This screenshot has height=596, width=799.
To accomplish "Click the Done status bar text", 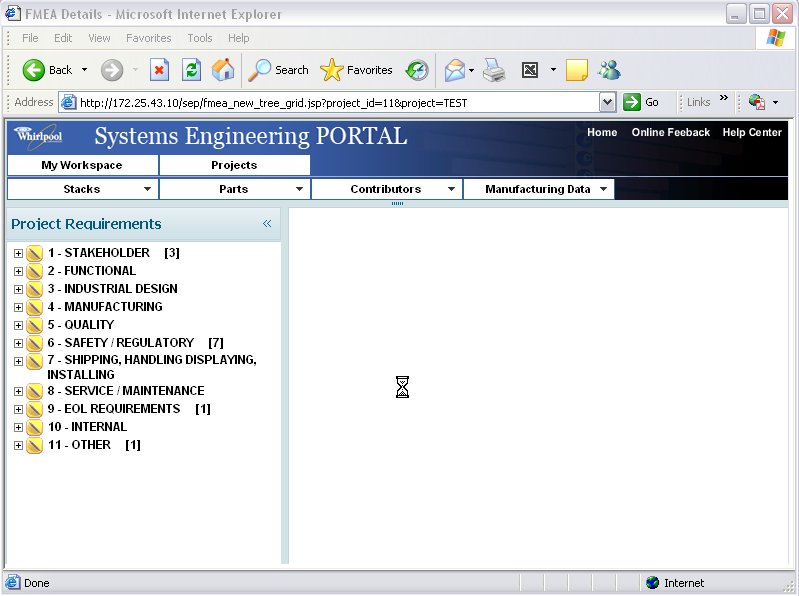I will pos(37,583).
